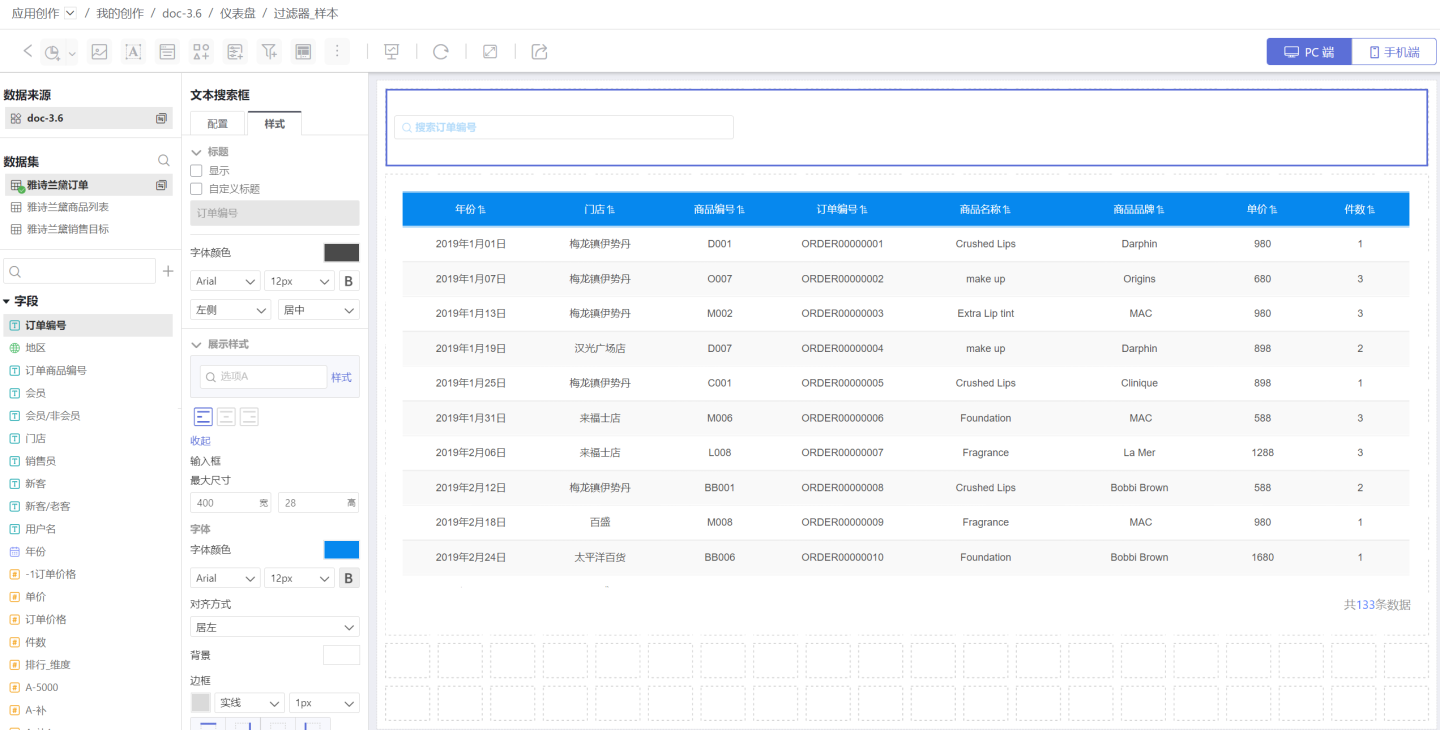
Task: Click the refresh icon in toolbar
Action: click(x=440, y=52)
